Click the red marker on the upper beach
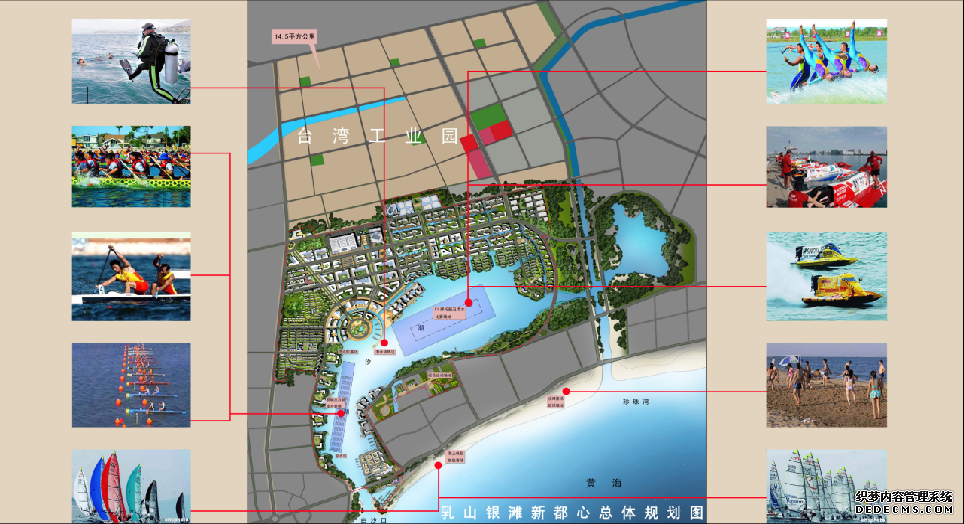Viewport: 964px width, 524px height. (x=566, y=390)
